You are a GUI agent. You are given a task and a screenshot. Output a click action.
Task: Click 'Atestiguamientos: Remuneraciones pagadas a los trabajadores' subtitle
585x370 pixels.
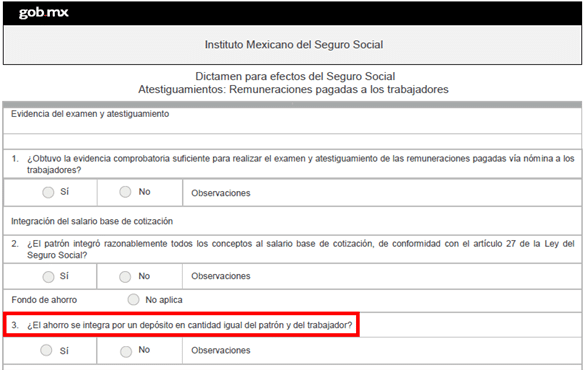(293, 90)
